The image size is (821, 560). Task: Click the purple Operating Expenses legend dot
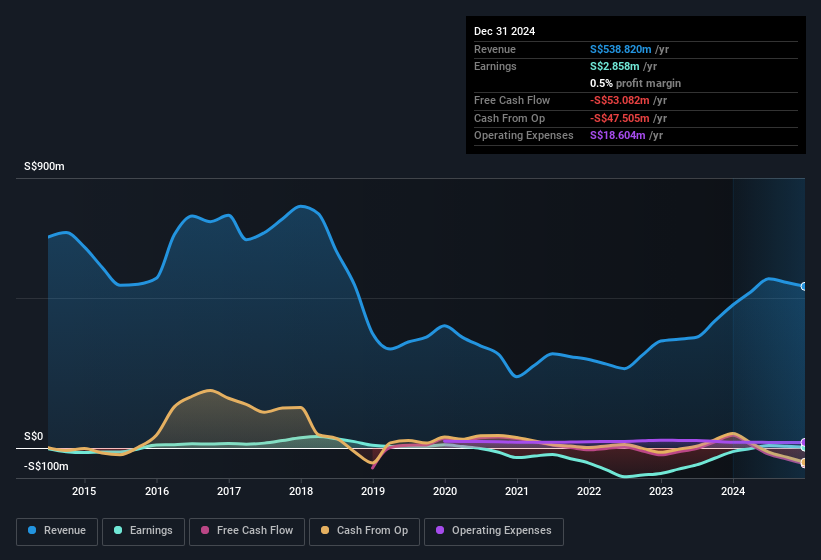pyautogui.click(x=440, y=530)
